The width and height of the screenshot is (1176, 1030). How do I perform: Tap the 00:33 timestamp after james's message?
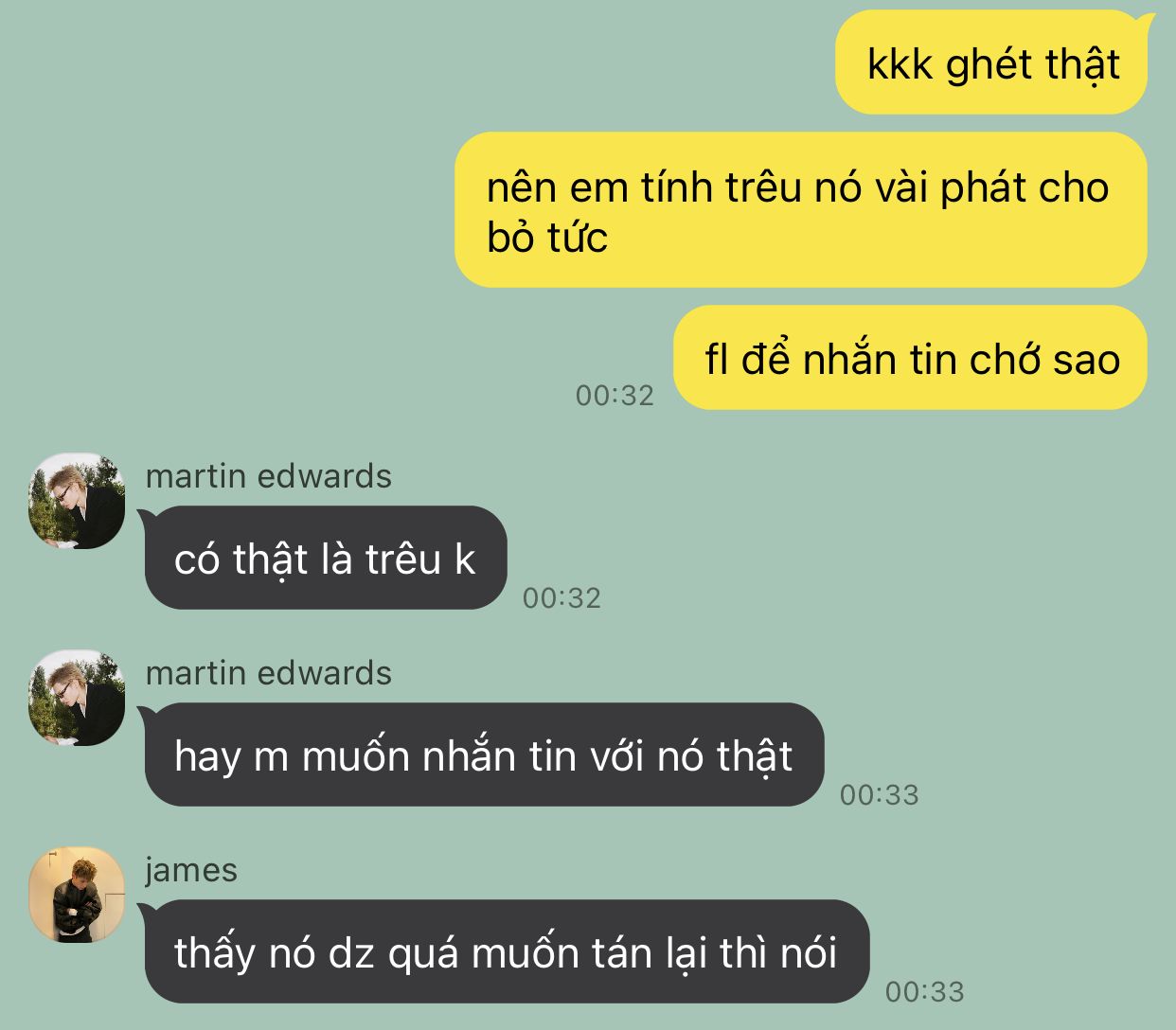coord(925,991)
